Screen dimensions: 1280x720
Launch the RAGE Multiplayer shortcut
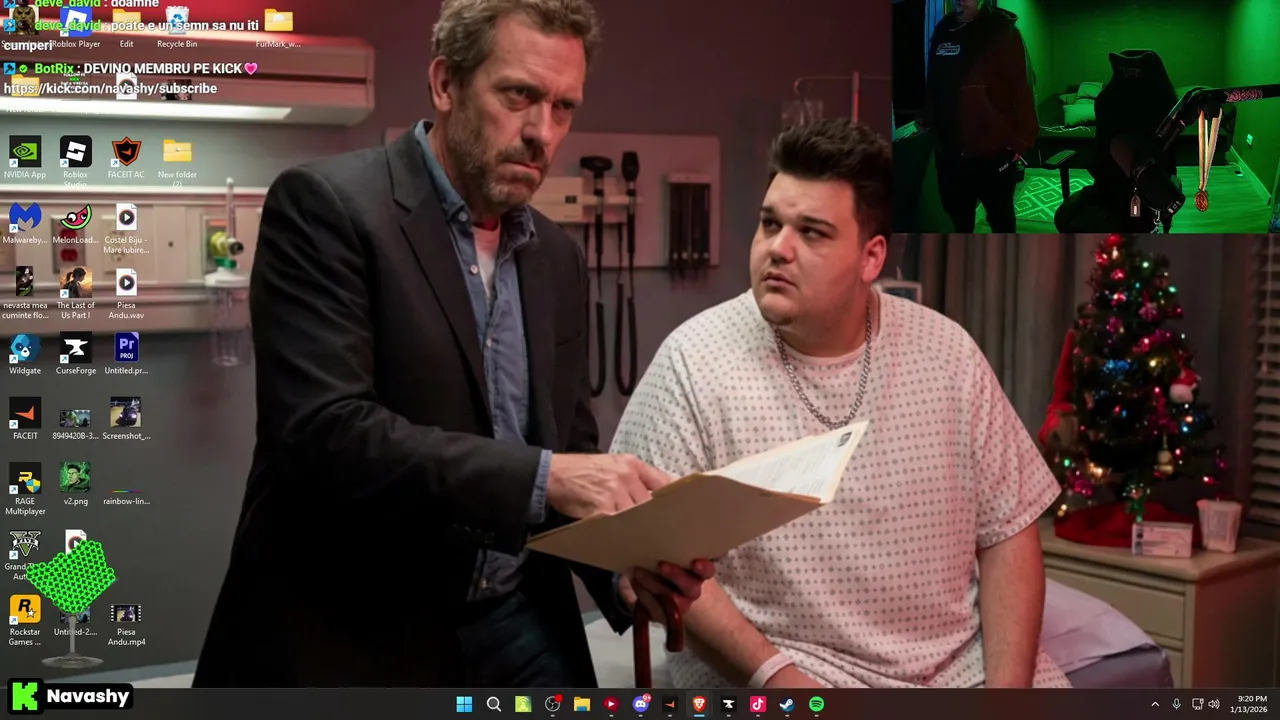coord(25,489)
